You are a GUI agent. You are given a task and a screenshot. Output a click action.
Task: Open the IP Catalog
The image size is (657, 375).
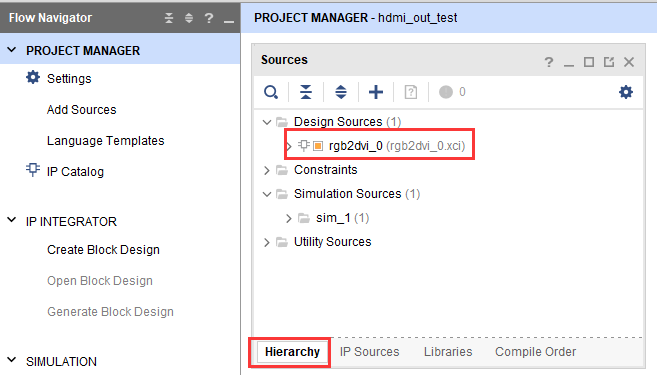click(75, 172)
